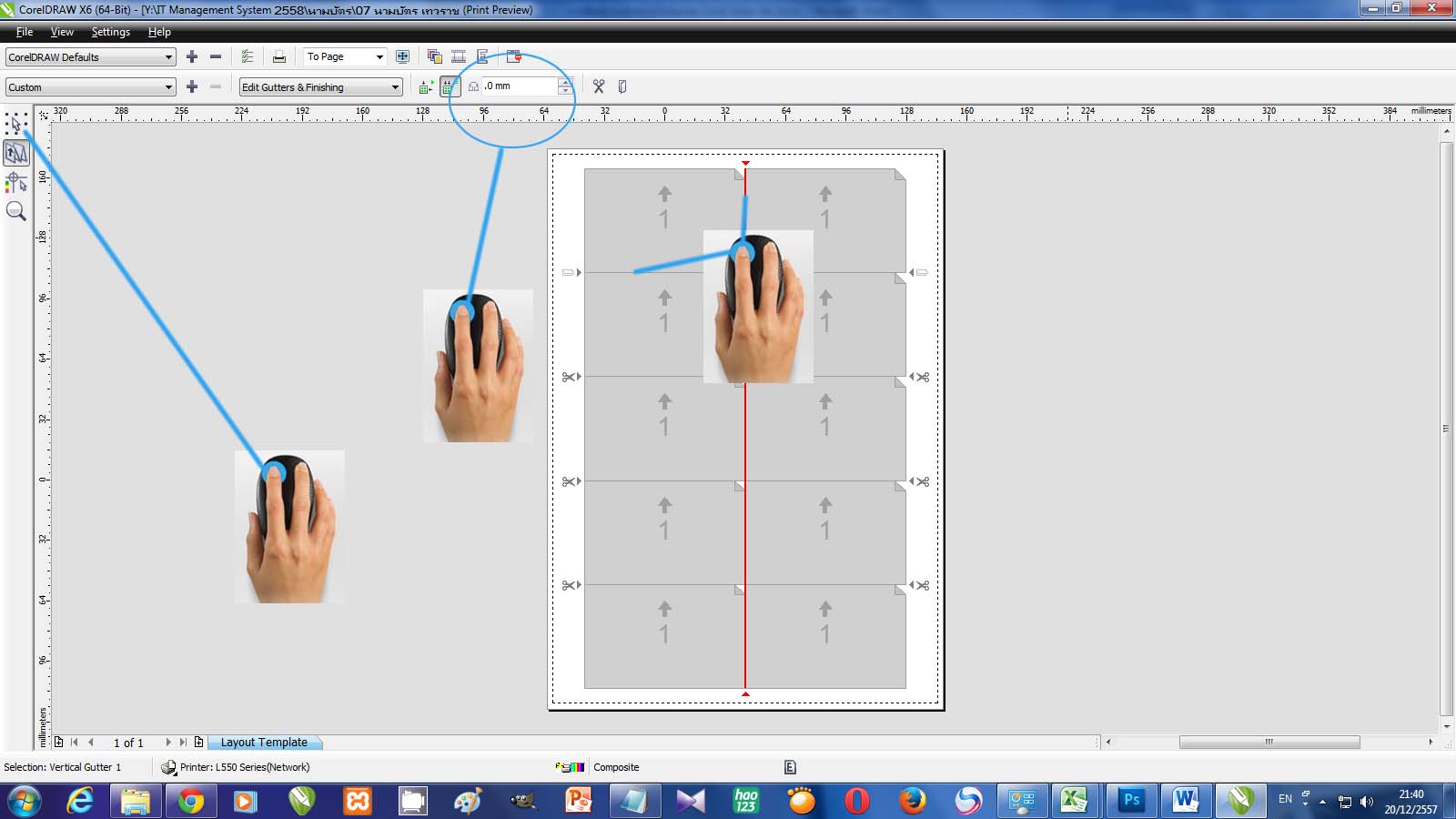
Task: Click inside the gutter size mm field
Action: click(x=519, y=86)
